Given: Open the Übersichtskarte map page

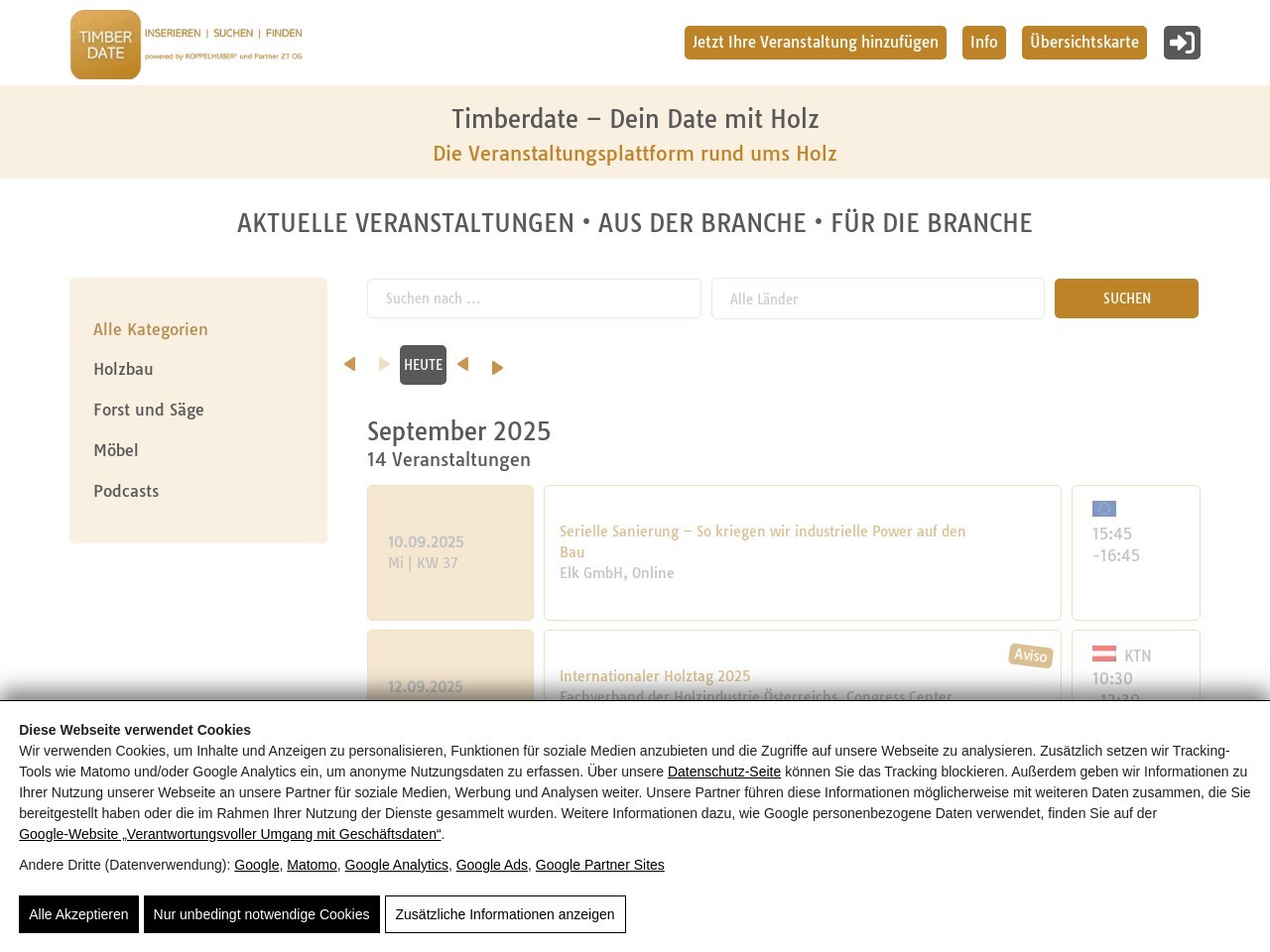Looking at the screenshot, I should coord(1083,43).
